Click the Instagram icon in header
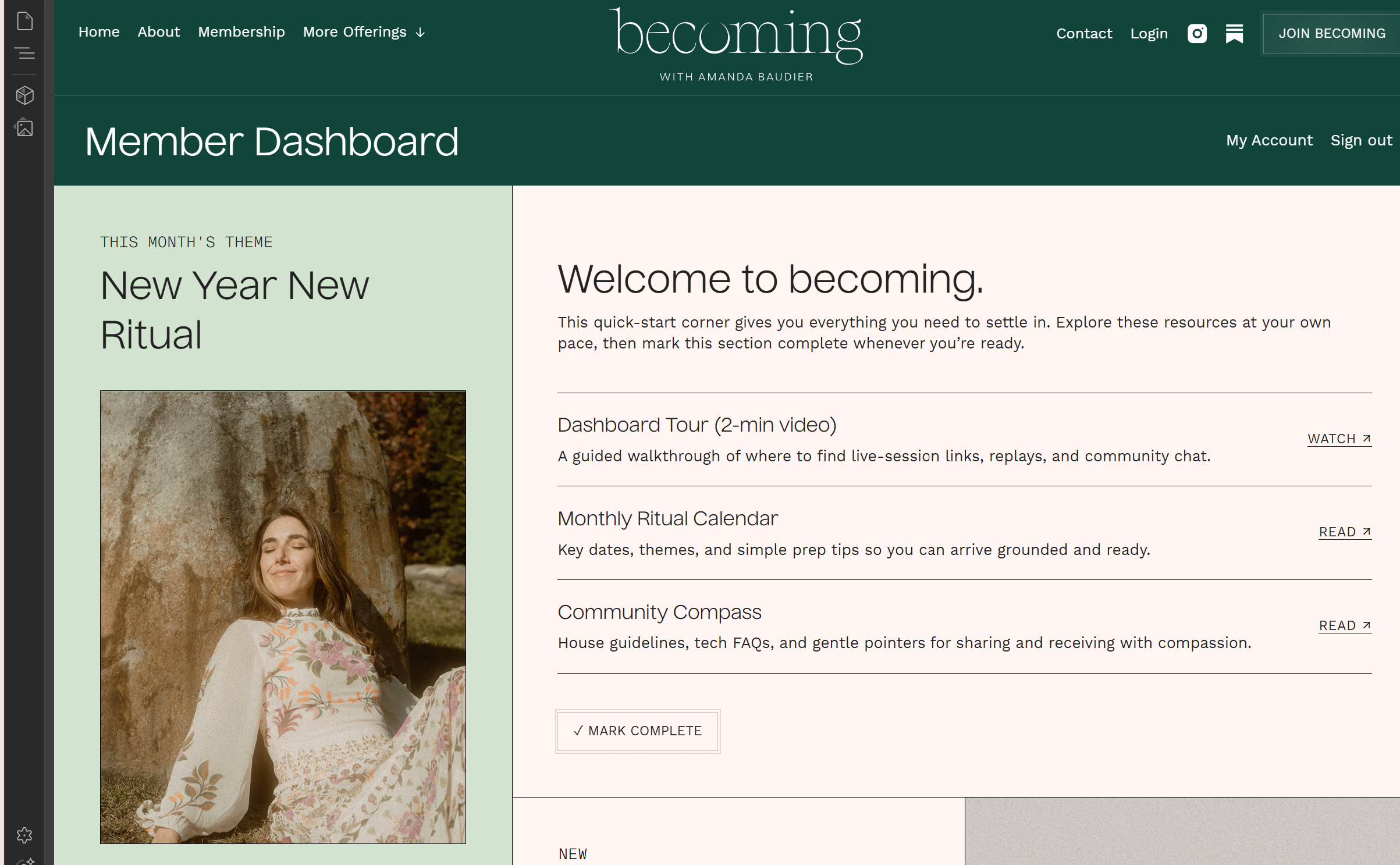 point(1197,34)
